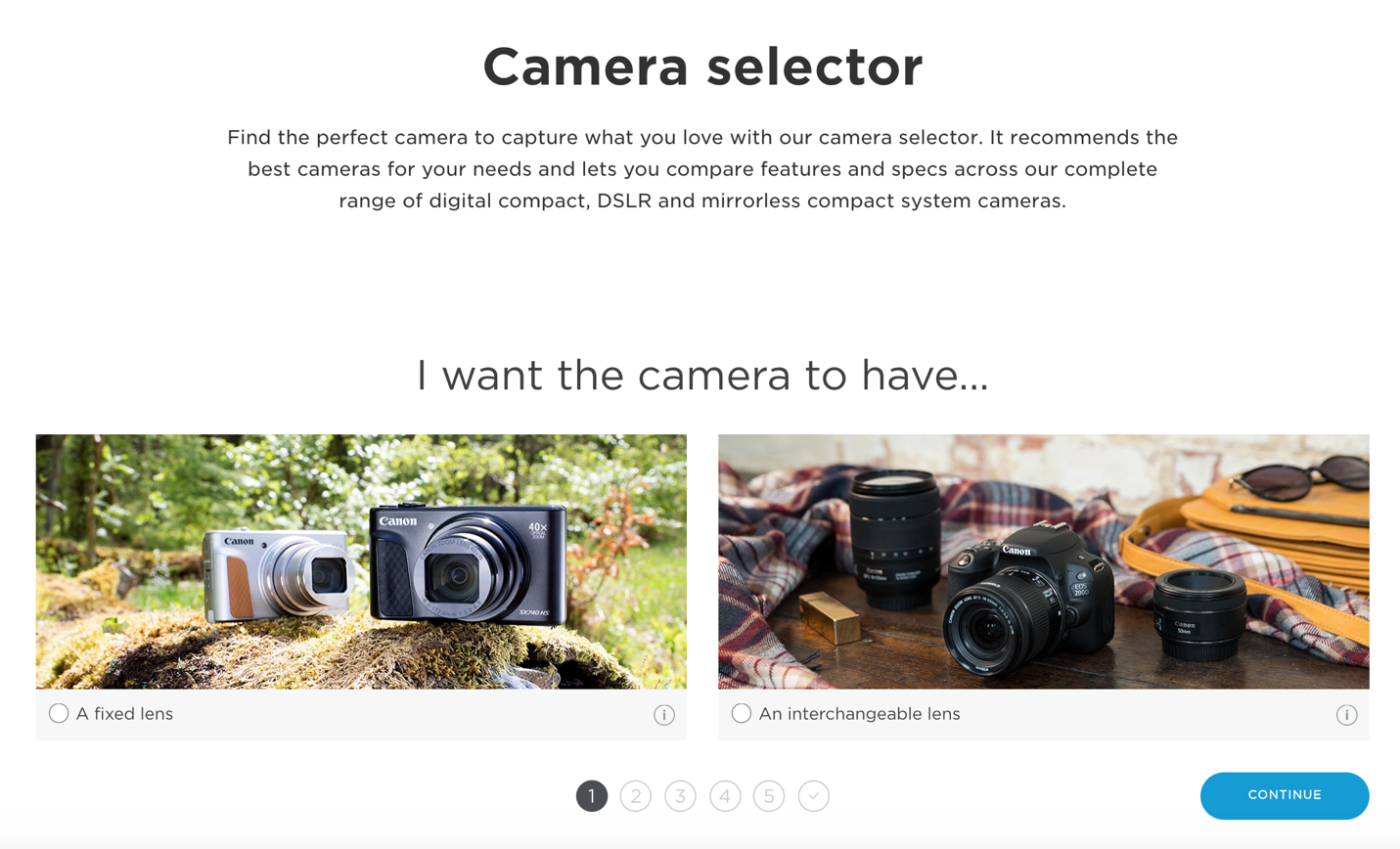The image size is (1400, 849).
Task: Click the active step 1 indicator
Action: click(x=592, y=796)
